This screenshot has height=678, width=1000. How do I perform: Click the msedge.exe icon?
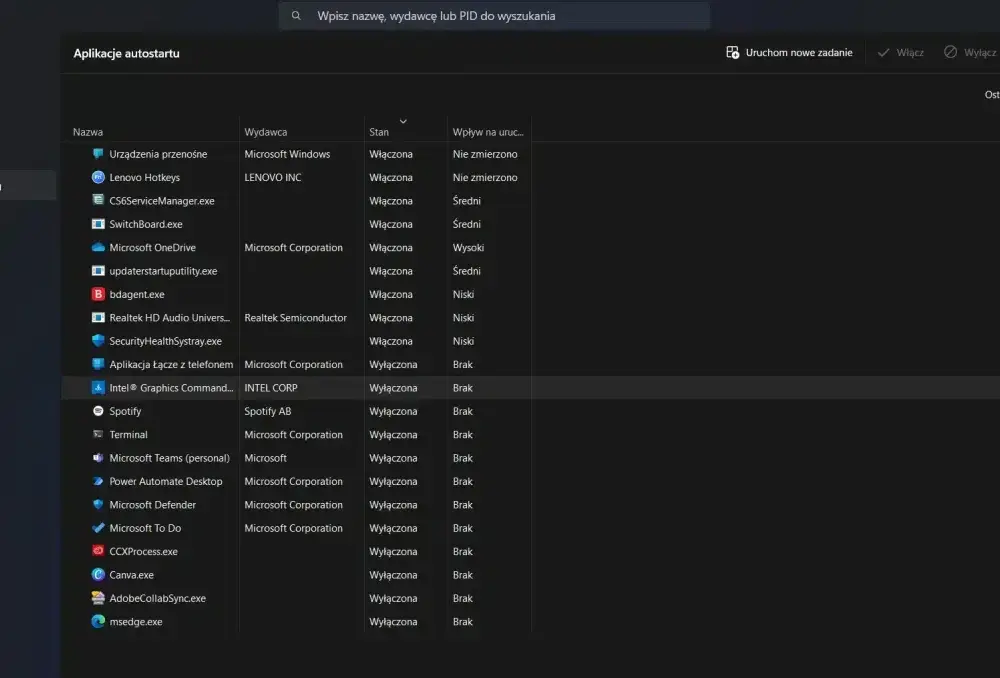(x=98, y=621)
